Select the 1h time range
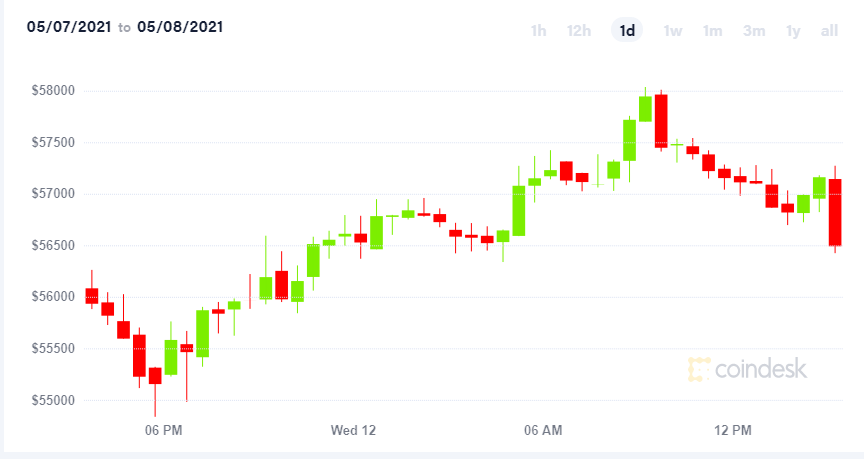 click(x=538, y=31)
